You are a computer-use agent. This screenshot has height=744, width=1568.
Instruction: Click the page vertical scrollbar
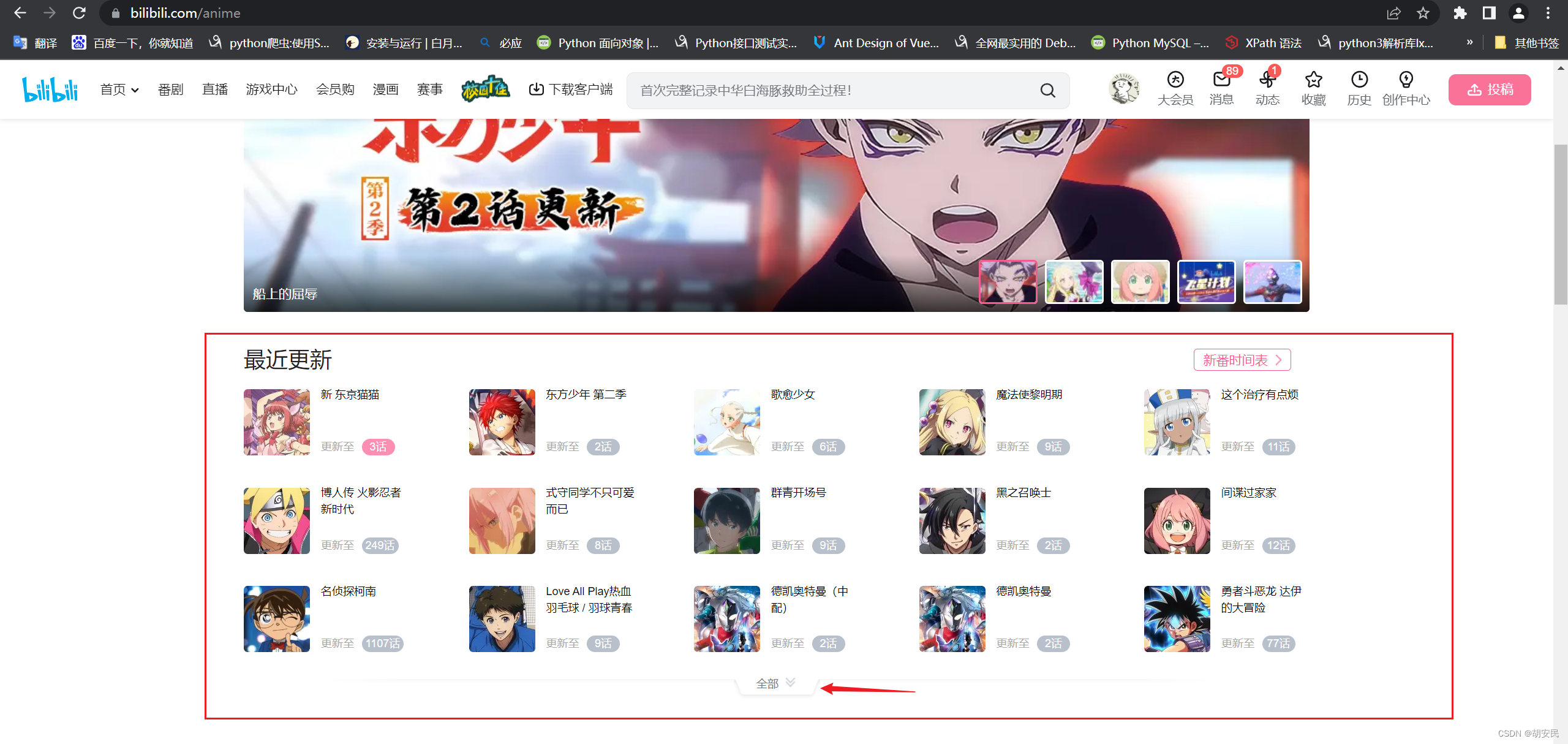click(1560, 224)
